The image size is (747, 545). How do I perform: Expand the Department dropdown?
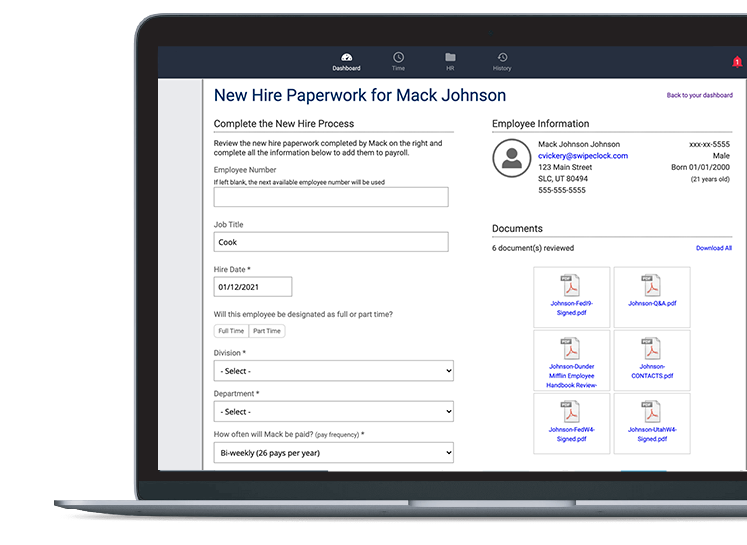(333, 412)
